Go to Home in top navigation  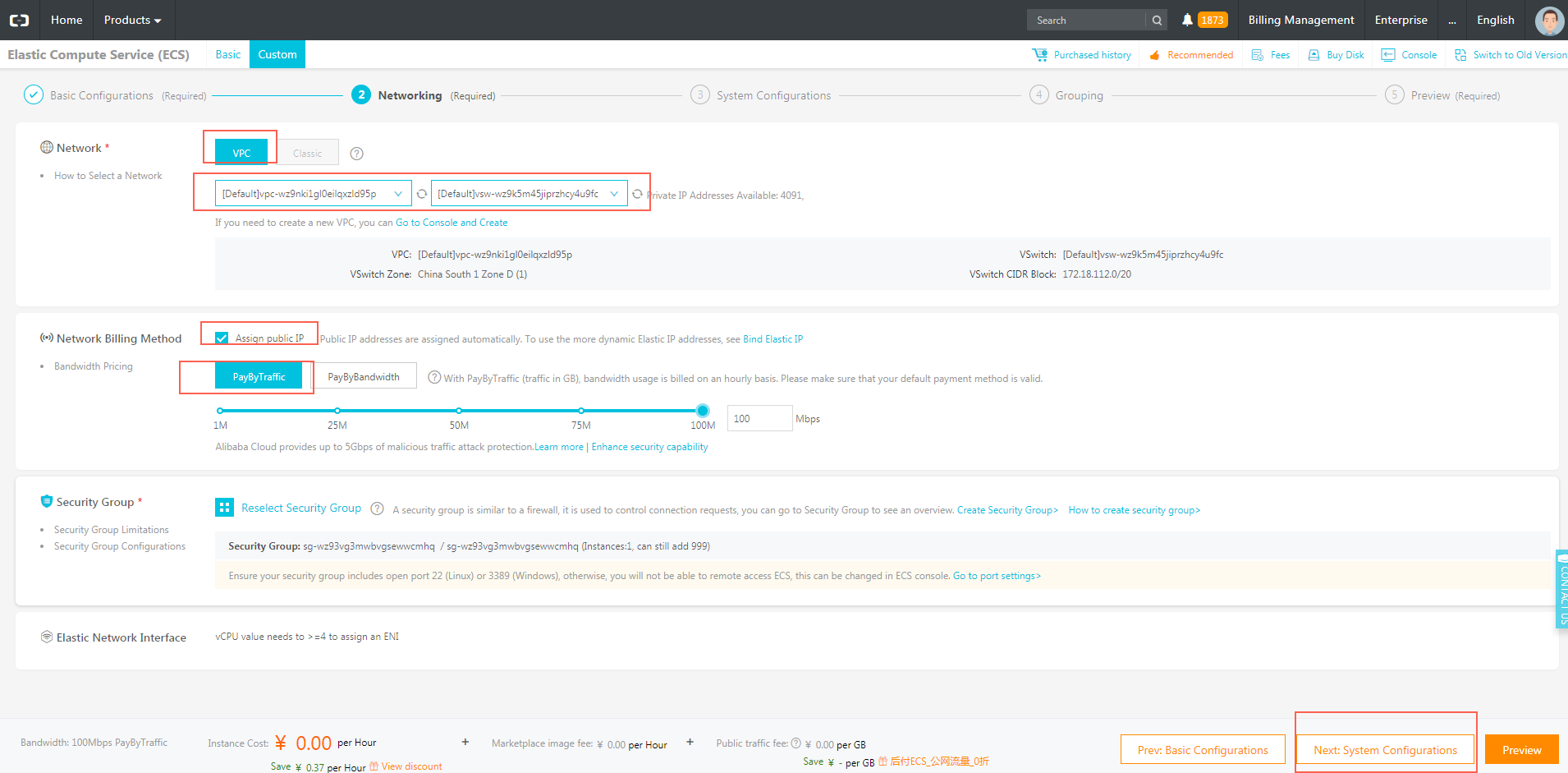(x=66, y=21)
